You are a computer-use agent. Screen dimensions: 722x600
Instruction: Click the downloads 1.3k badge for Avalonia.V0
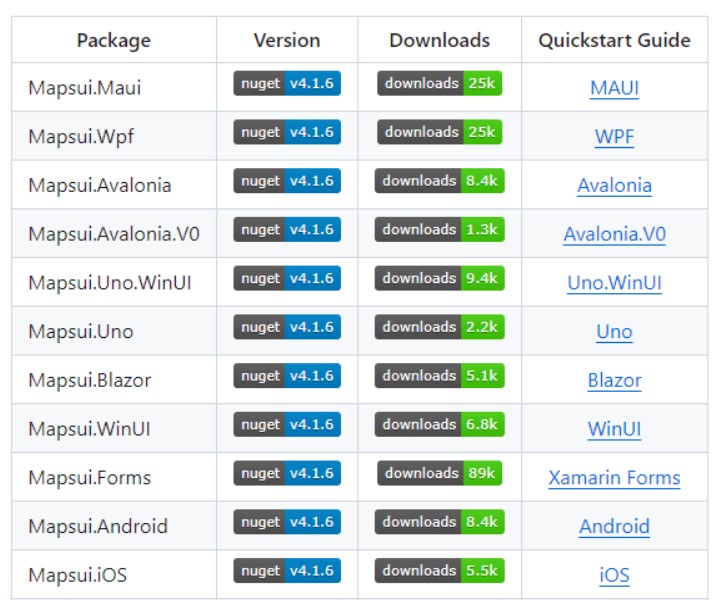click(x=439, y=229)
